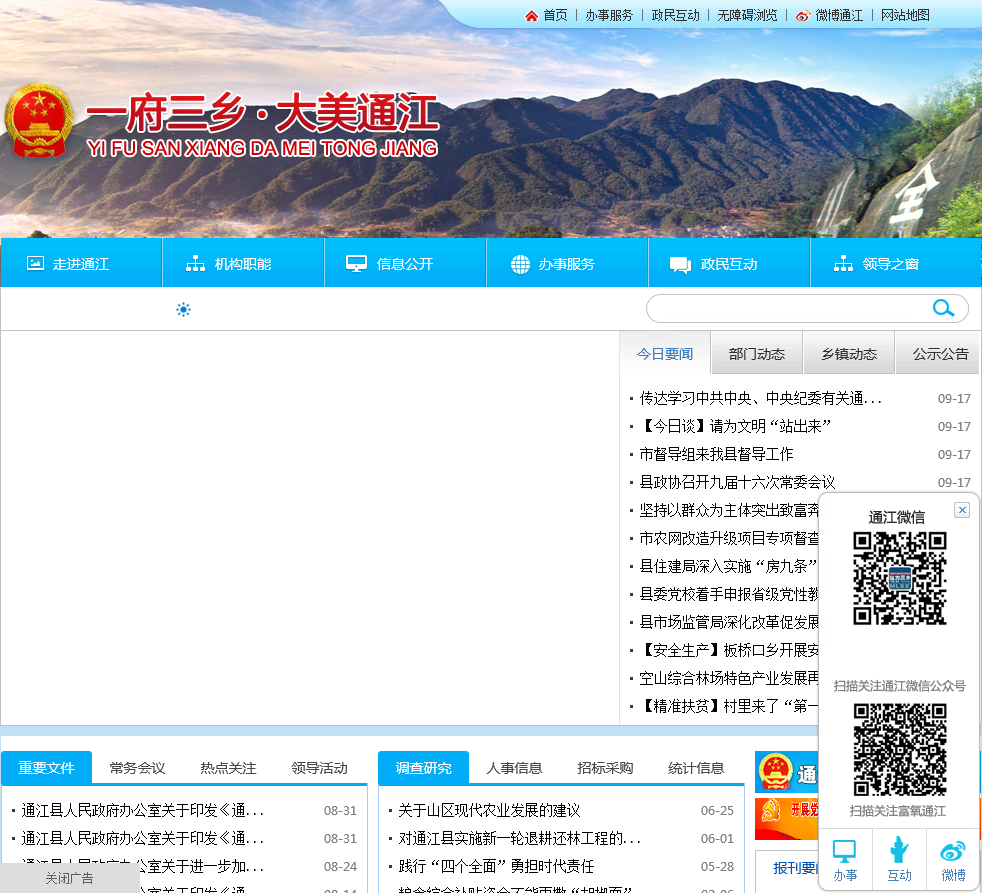Open the 机构职能 navigation menu
The height and width of the screenshot is (893, 982).
click(243, 263)
